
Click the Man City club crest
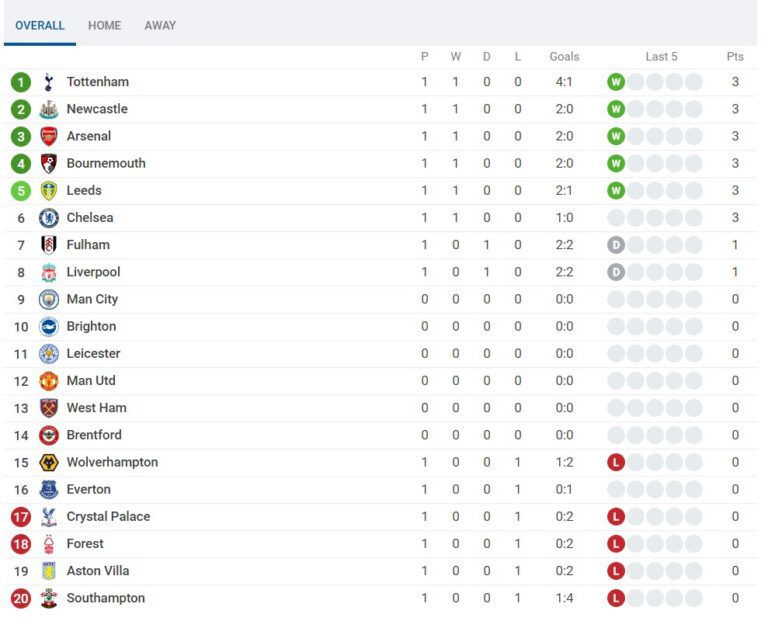pyautogui.click(x=48, y=299)
